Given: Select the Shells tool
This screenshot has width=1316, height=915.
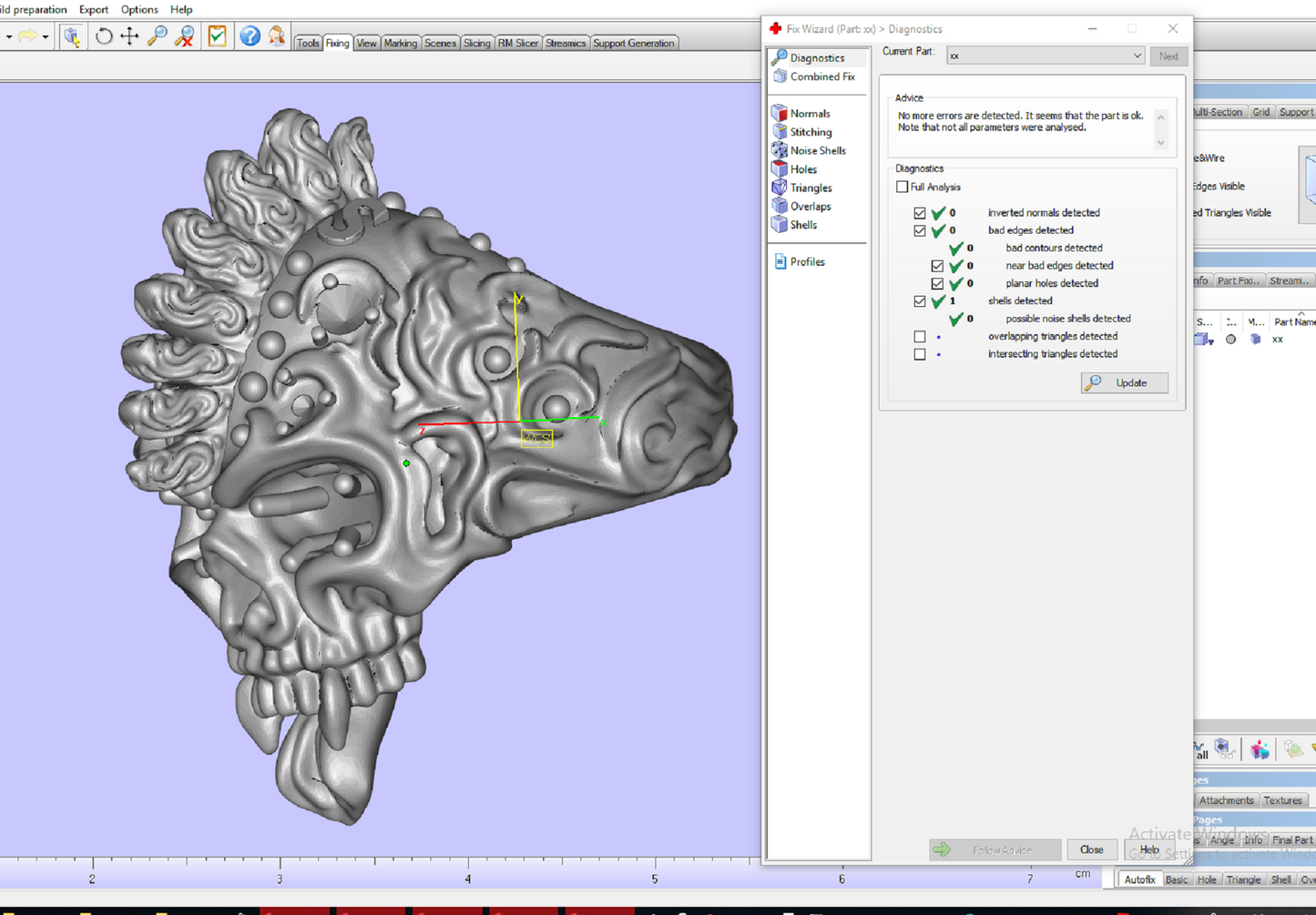Looking at the screenshot, I should pyautogui.click(x=803, y=225).
